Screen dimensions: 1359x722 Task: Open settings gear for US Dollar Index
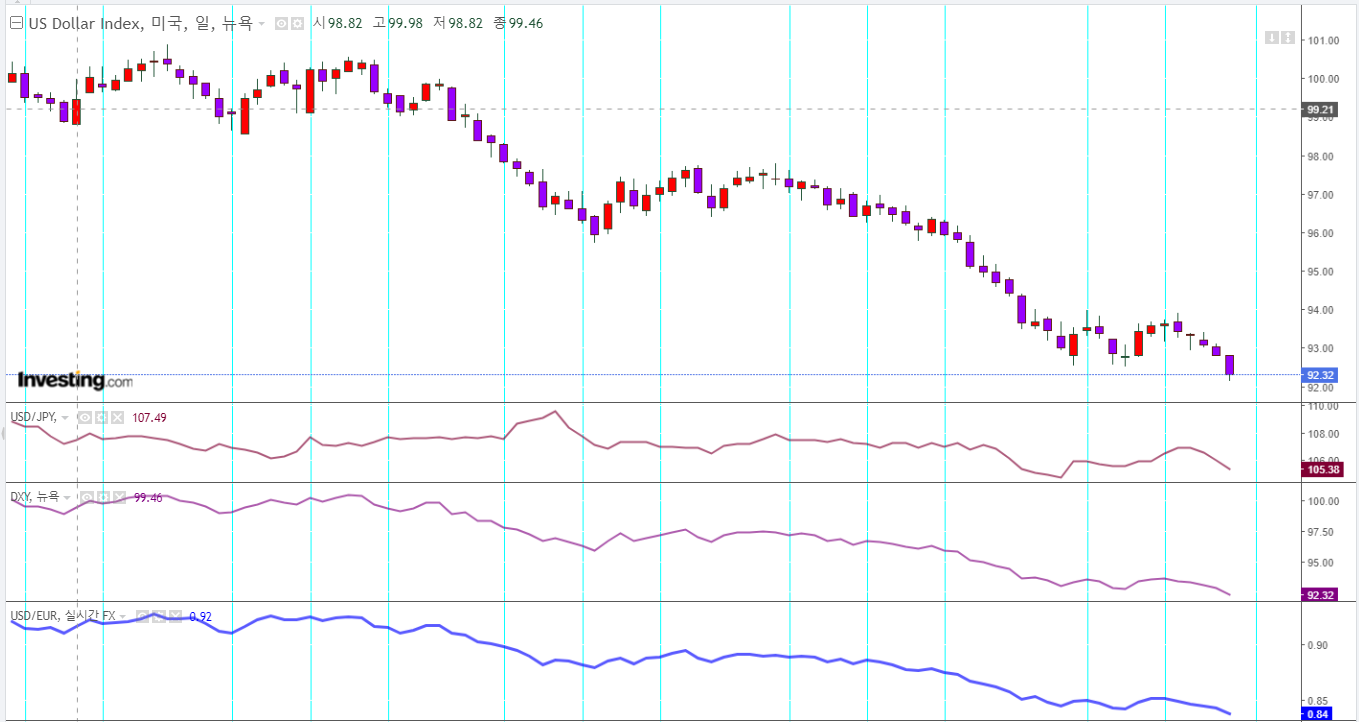297,23
